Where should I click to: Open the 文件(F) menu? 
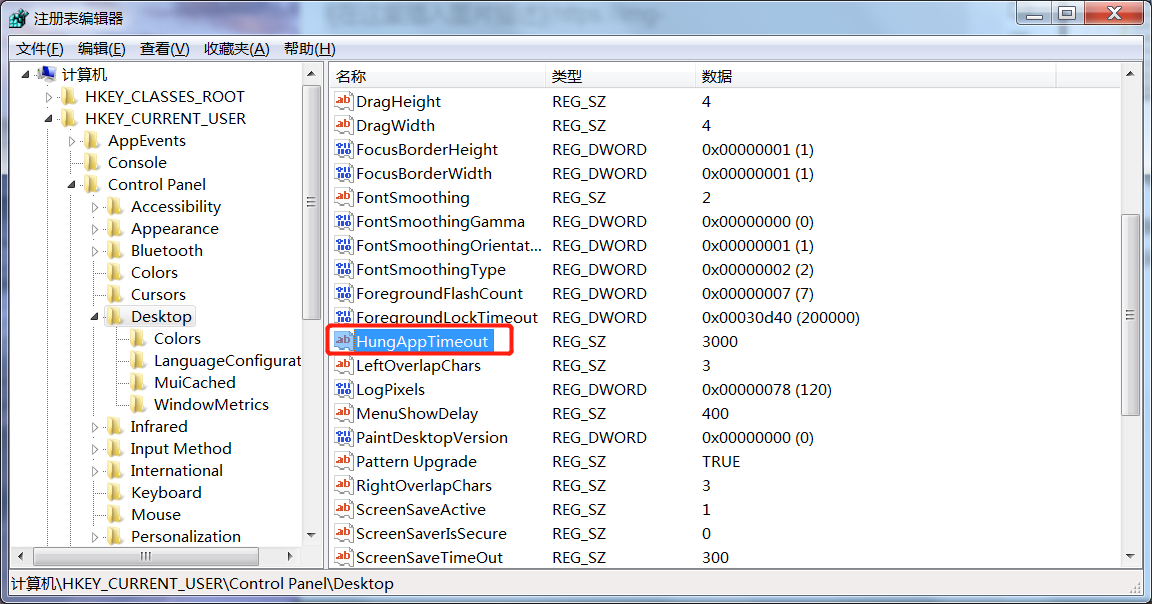(x=40, y=48)
